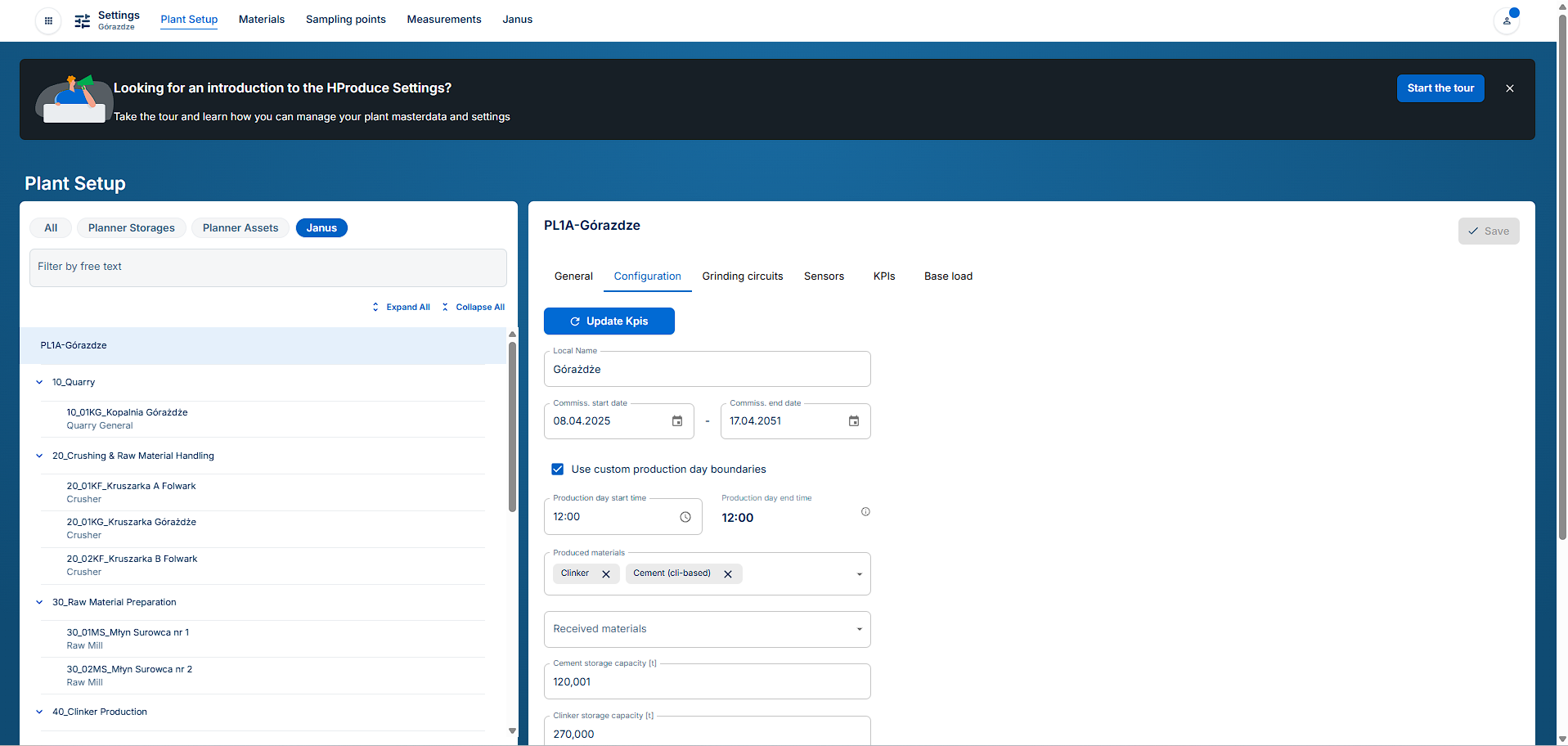The width and height of the screenshot is (1568, 746).
Task: Click Expand All link
Action: (401, 308)
